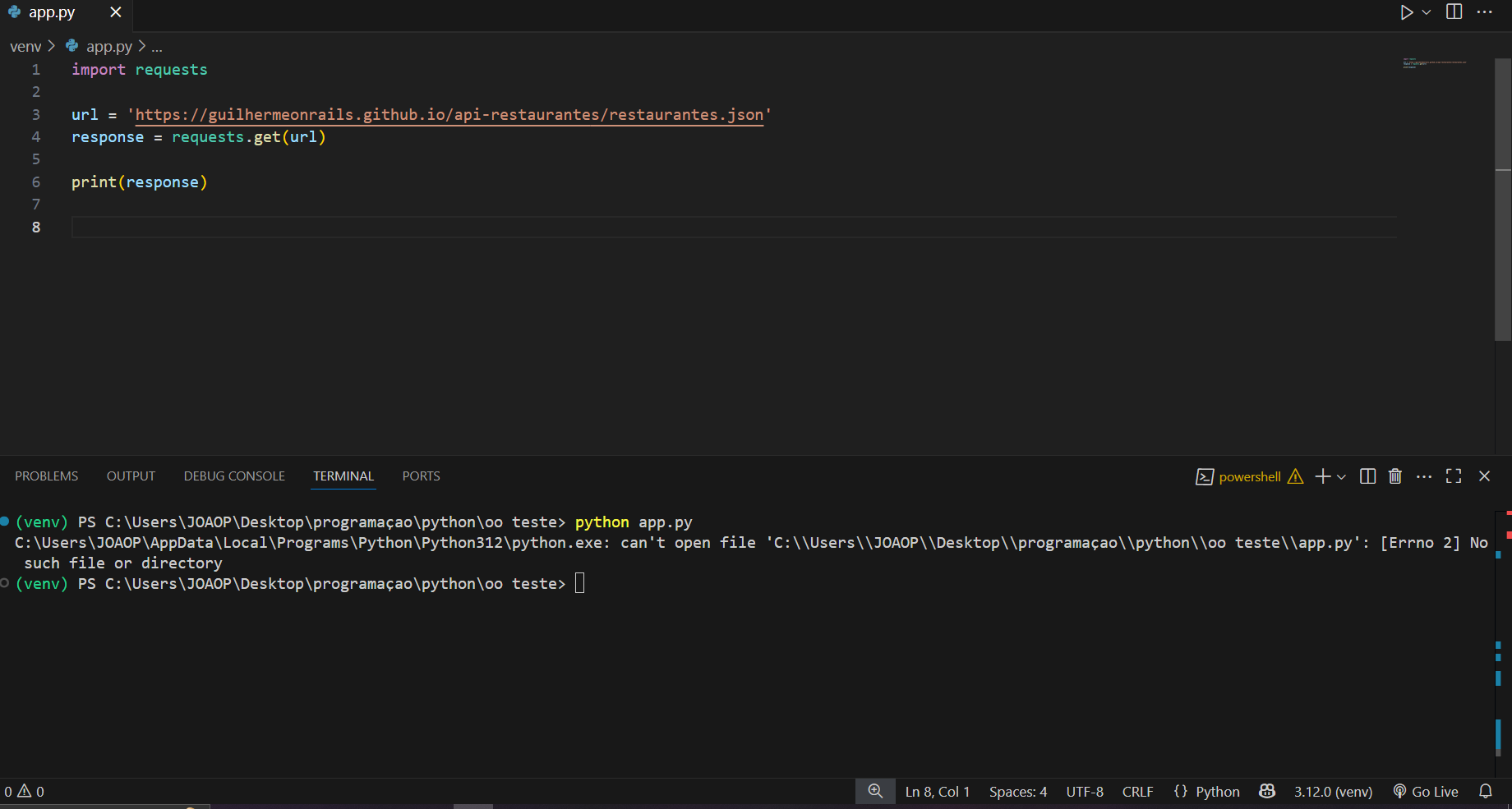Screen dimensions: 1512x809
Task: Click 'print(response)' on line 6
Action: click(x=140, y=182)
